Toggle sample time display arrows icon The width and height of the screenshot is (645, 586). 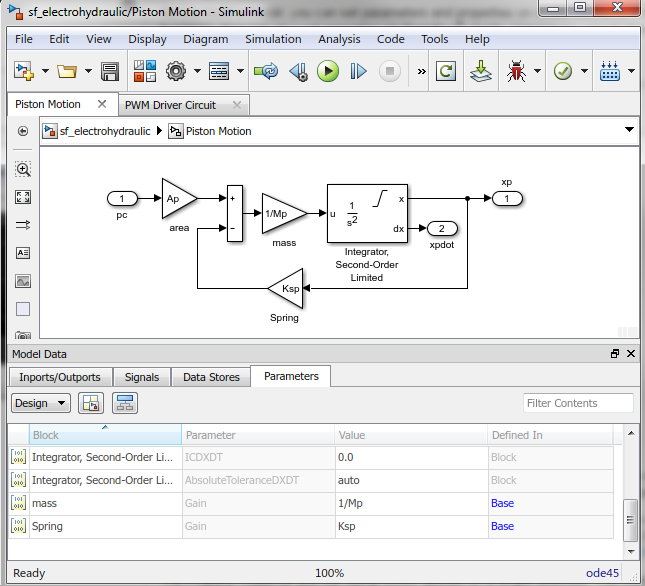[23, 225]
